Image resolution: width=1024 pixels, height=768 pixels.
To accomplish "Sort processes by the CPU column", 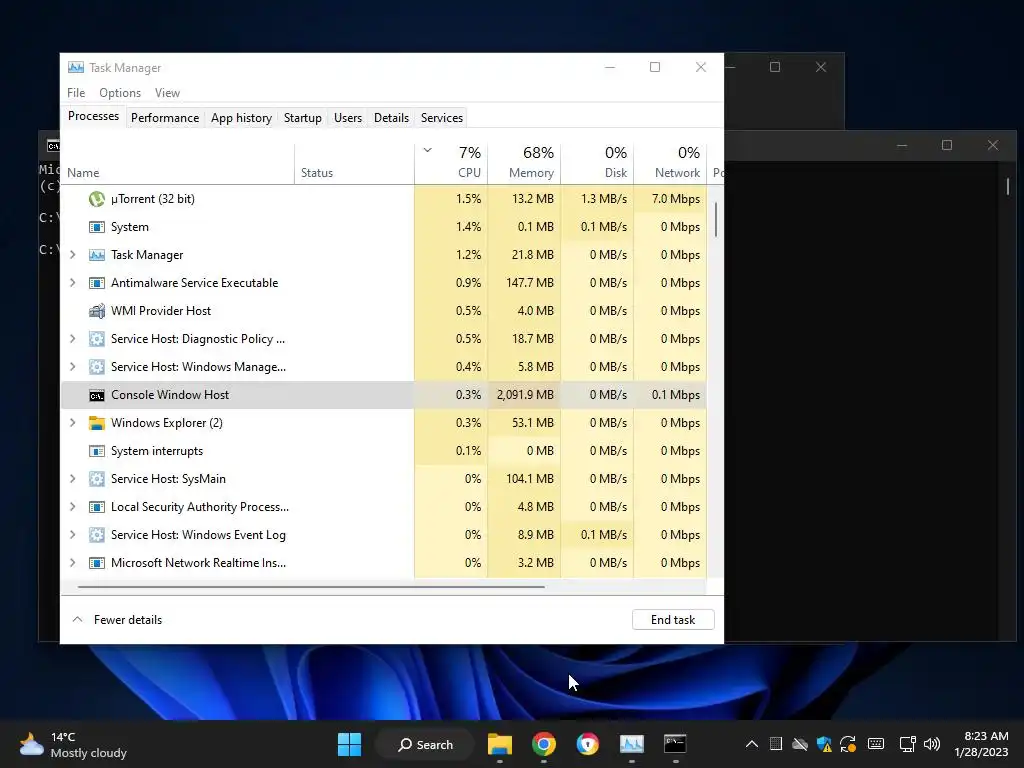I will click(451, 163).
